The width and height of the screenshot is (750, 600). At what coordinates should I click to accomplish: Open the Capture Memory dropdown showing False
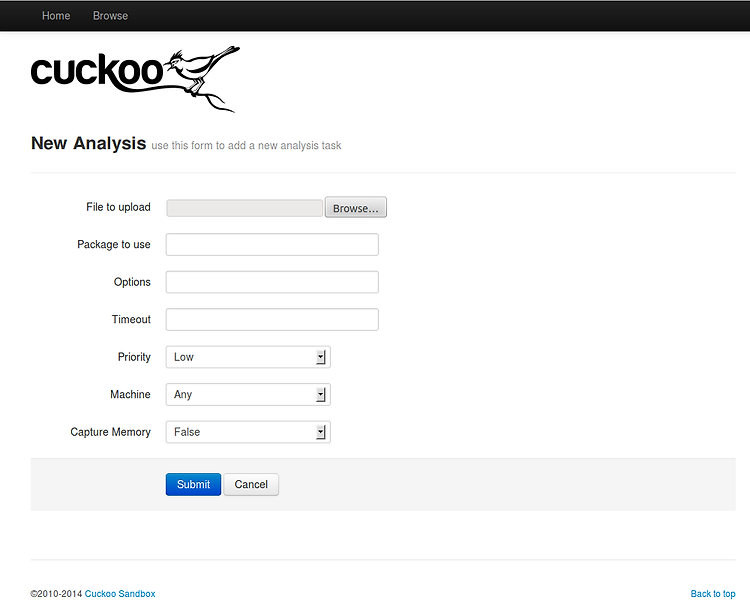(248, 432)
